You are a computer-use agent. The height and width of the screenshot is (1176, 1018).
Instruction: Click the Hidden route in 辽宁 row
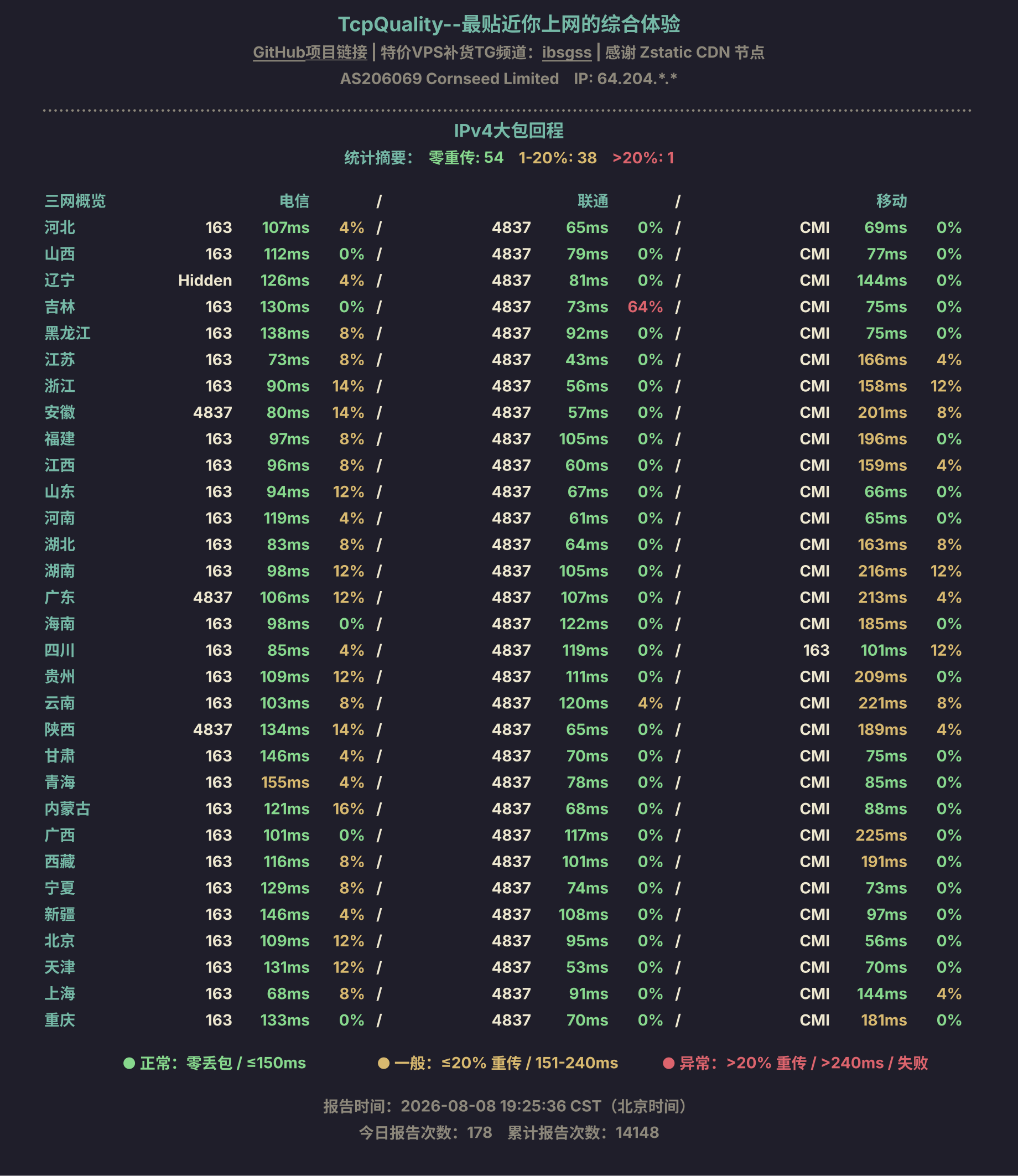(205, 280)
